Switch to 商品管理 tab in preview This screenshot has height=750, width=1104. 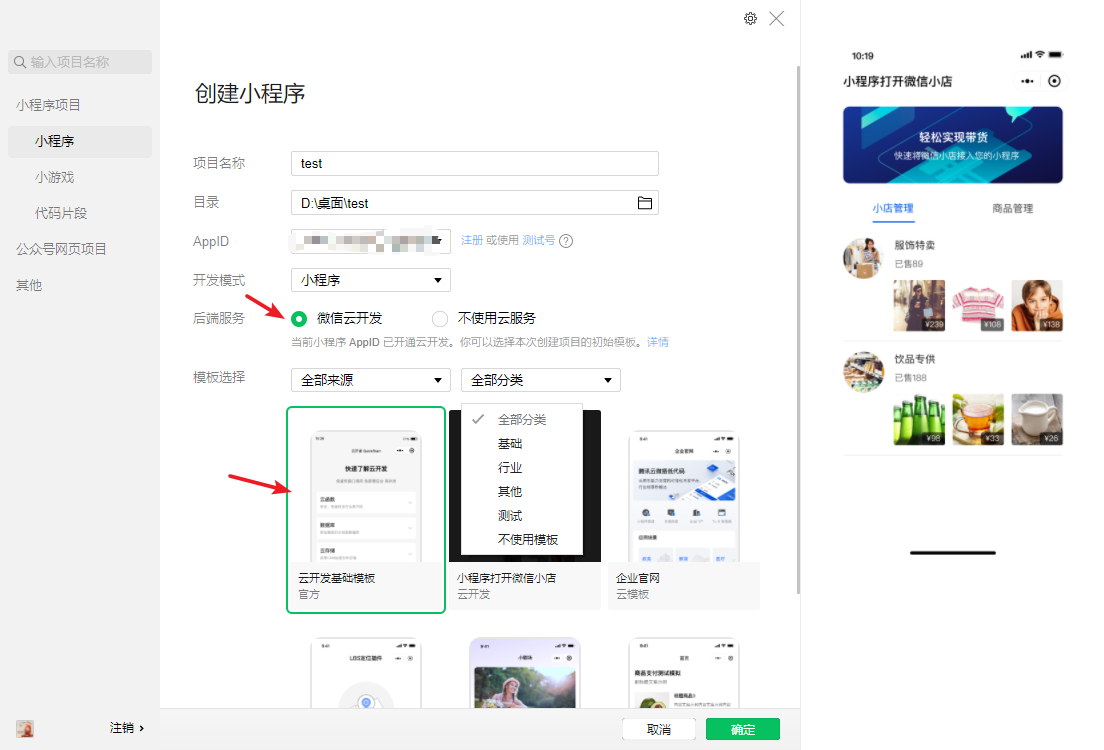1012,208
